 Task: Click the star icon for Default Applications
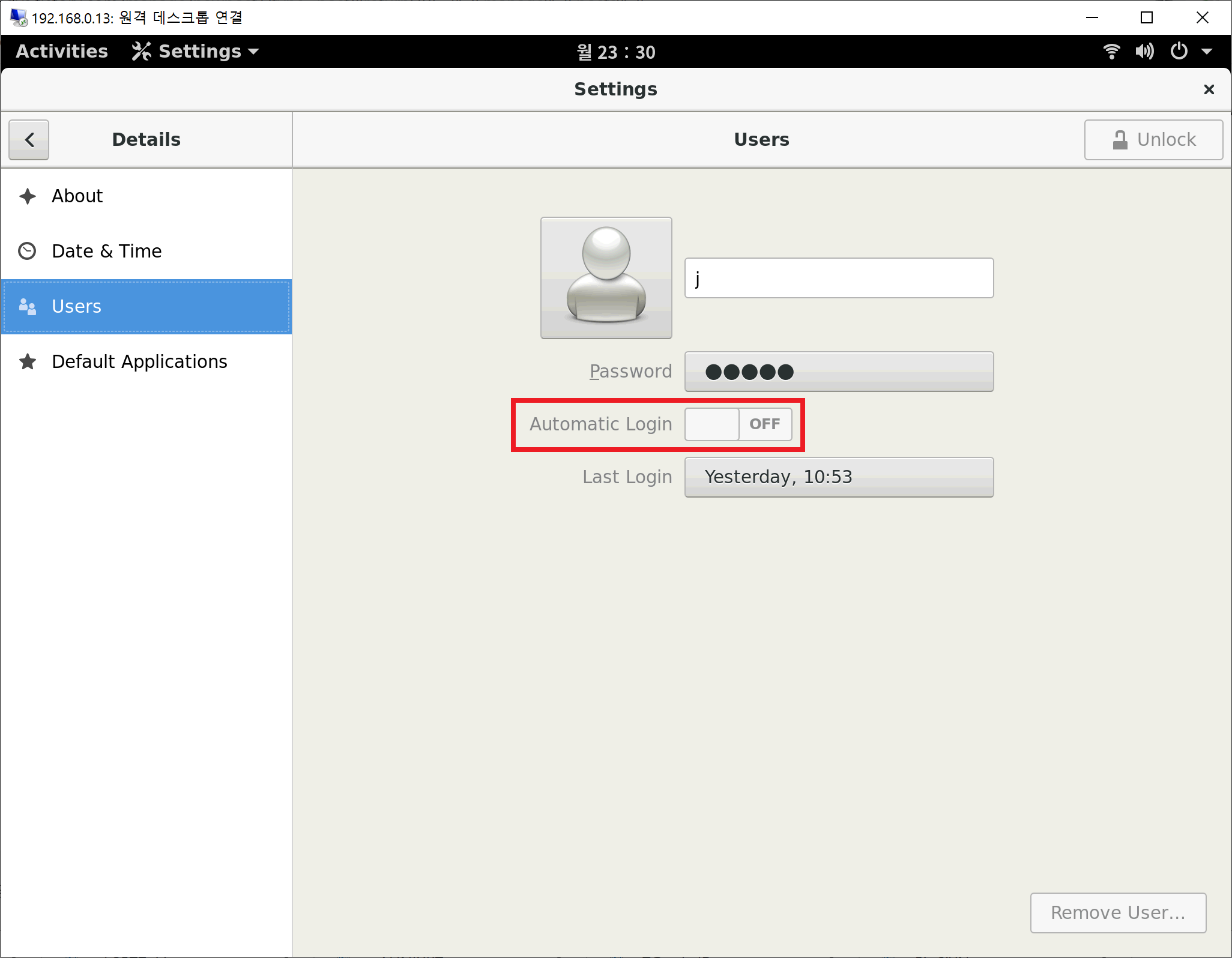(x=28, y=362)
